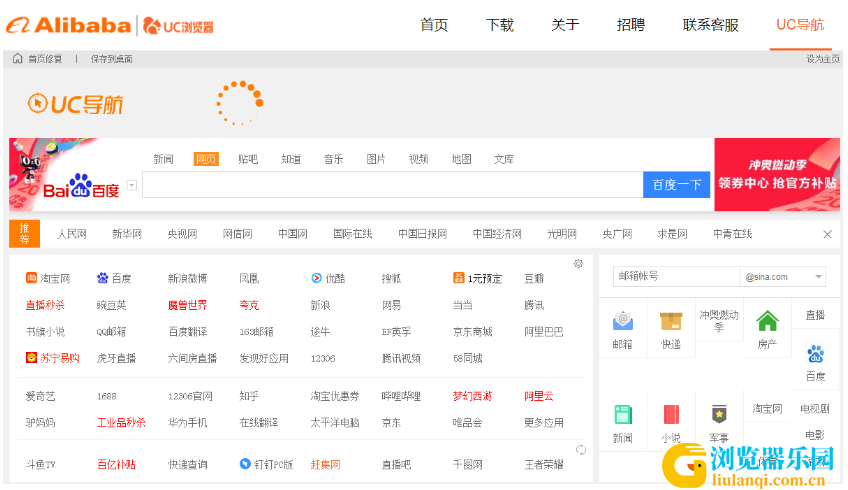Select the 新闻 search tab

point(163,159)
